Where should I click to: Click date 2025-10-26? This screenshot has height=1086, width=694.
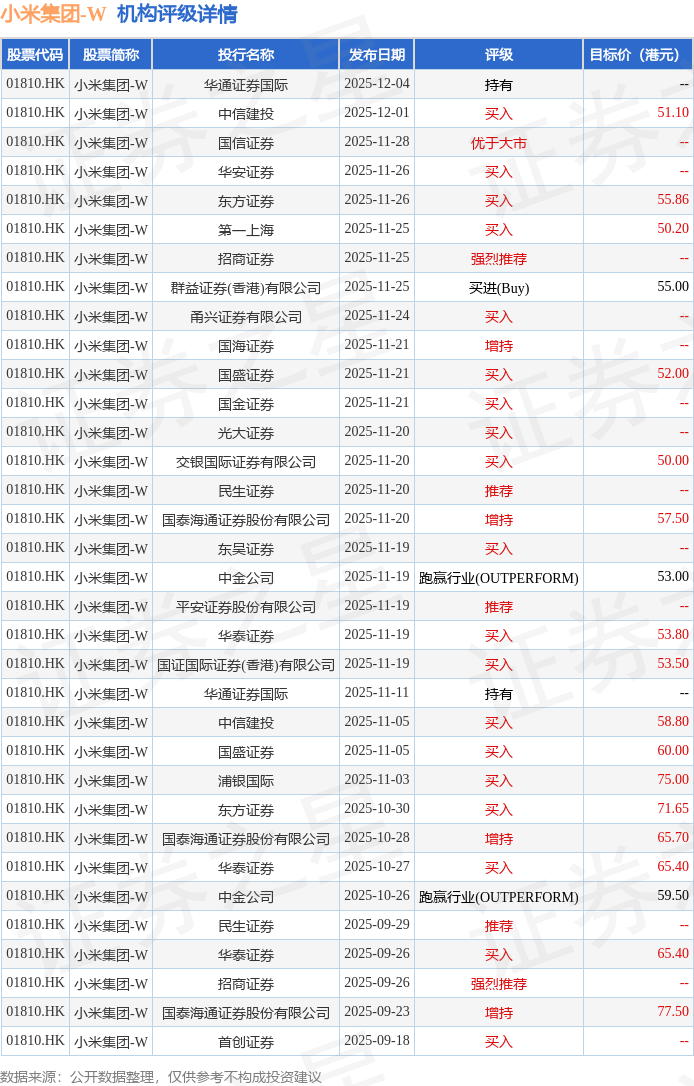[x=377, y=896]
